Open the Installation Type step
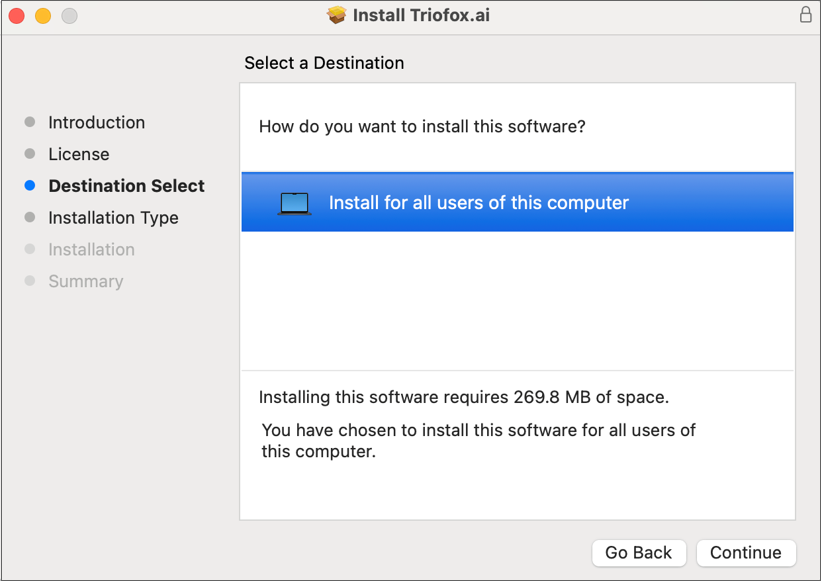The width and height of the screenshot is (821, 581). tap(114, 218)
